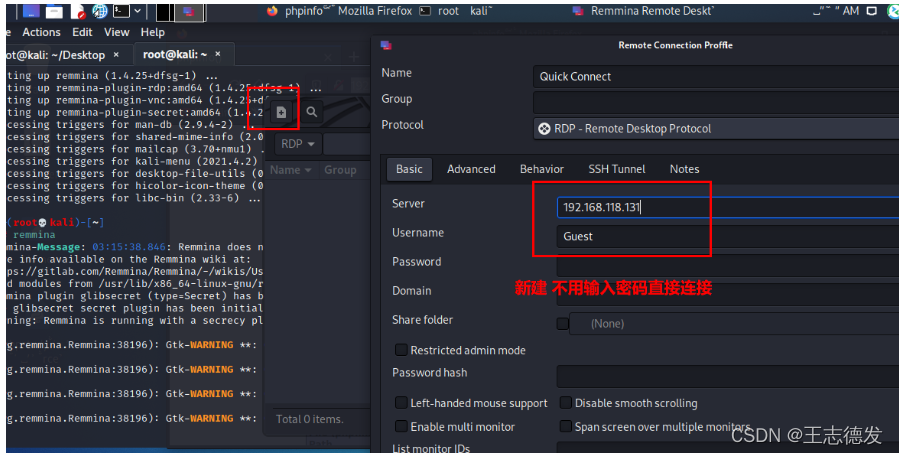Screen dimensions: 899x455
Task: Click the display icon in system tray
Action: (x=871, y=11)
